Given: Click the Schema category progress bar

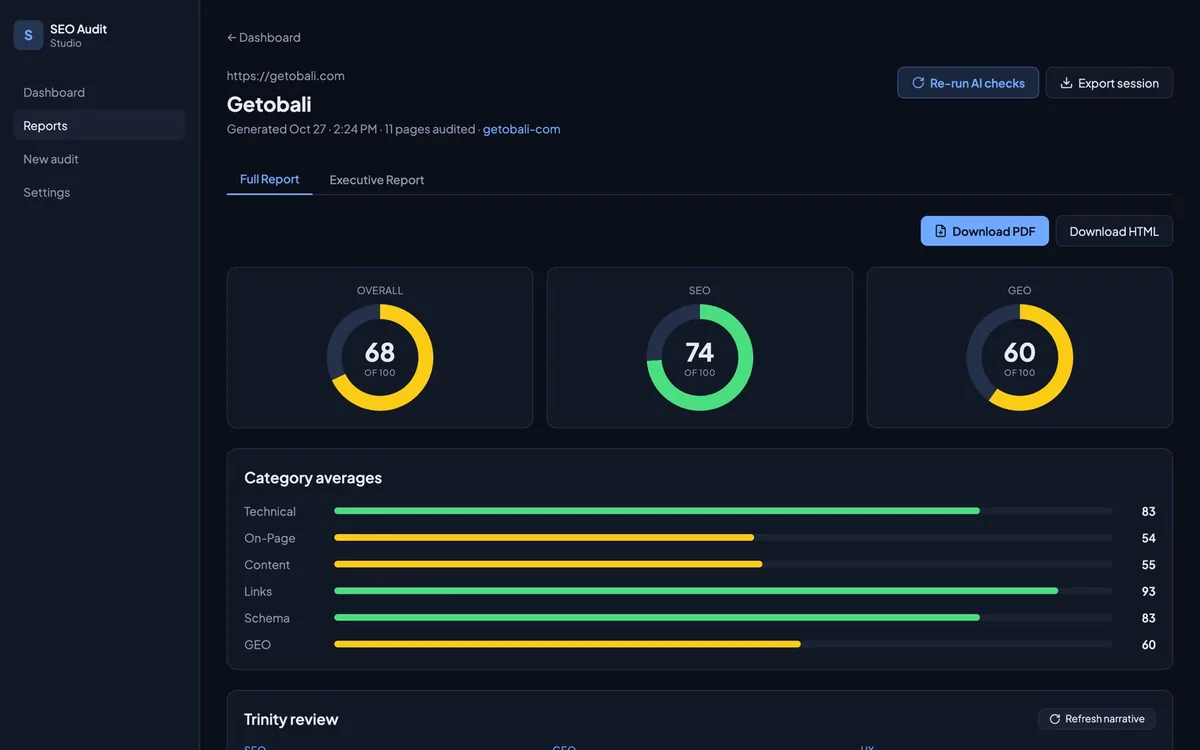Looking at the screenshot, I should click(x=723, y=618).
